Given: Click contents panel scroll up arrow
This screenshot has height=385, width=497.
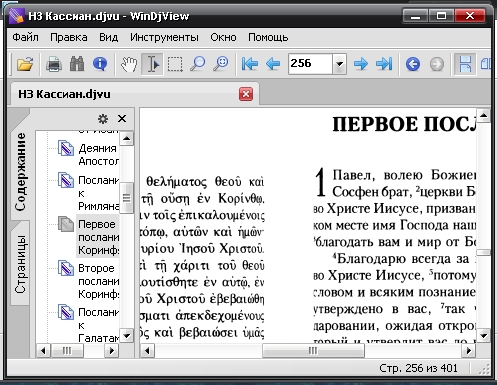Looking at the screenshot, I should (x=127, y=138).
